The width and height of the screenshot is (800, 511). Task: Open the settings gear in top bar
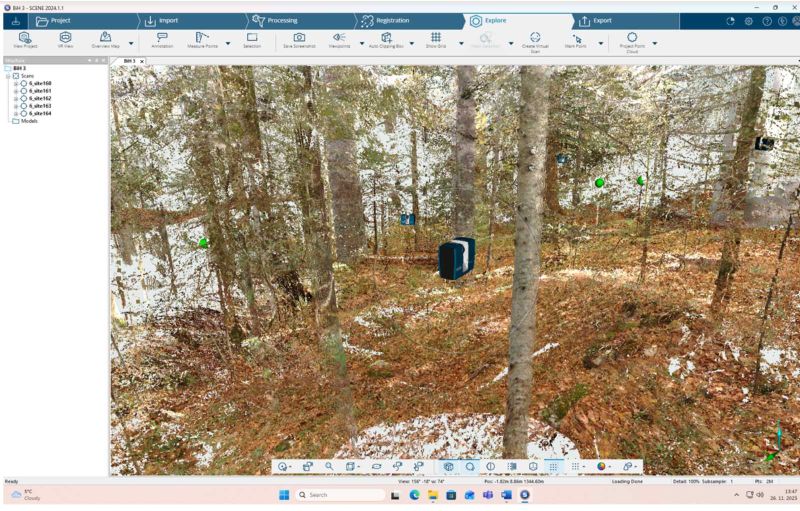pyautogui.click(x=748, y=21)
